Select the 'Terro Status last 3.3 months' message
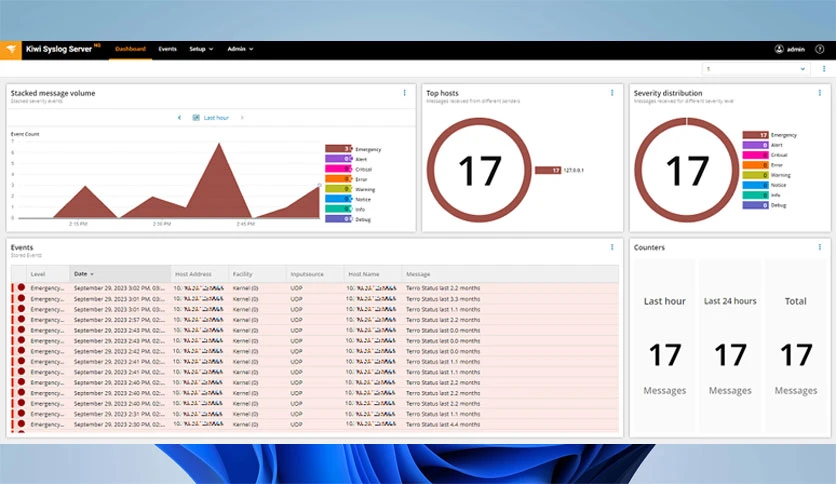836x484 pixels. pyautogui.click(x=443, y=299)
